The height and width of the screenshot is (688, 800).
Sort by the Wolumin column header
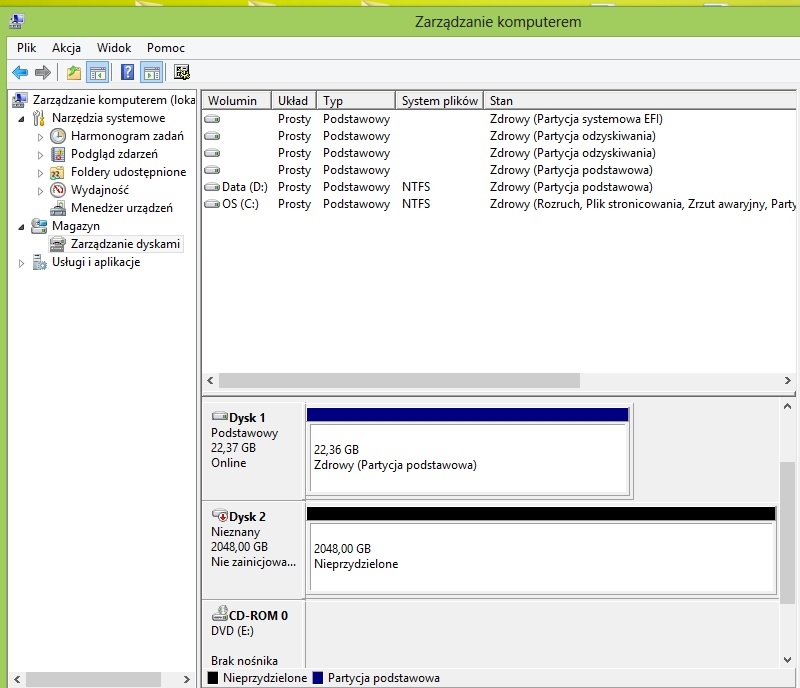pos(237,101)
